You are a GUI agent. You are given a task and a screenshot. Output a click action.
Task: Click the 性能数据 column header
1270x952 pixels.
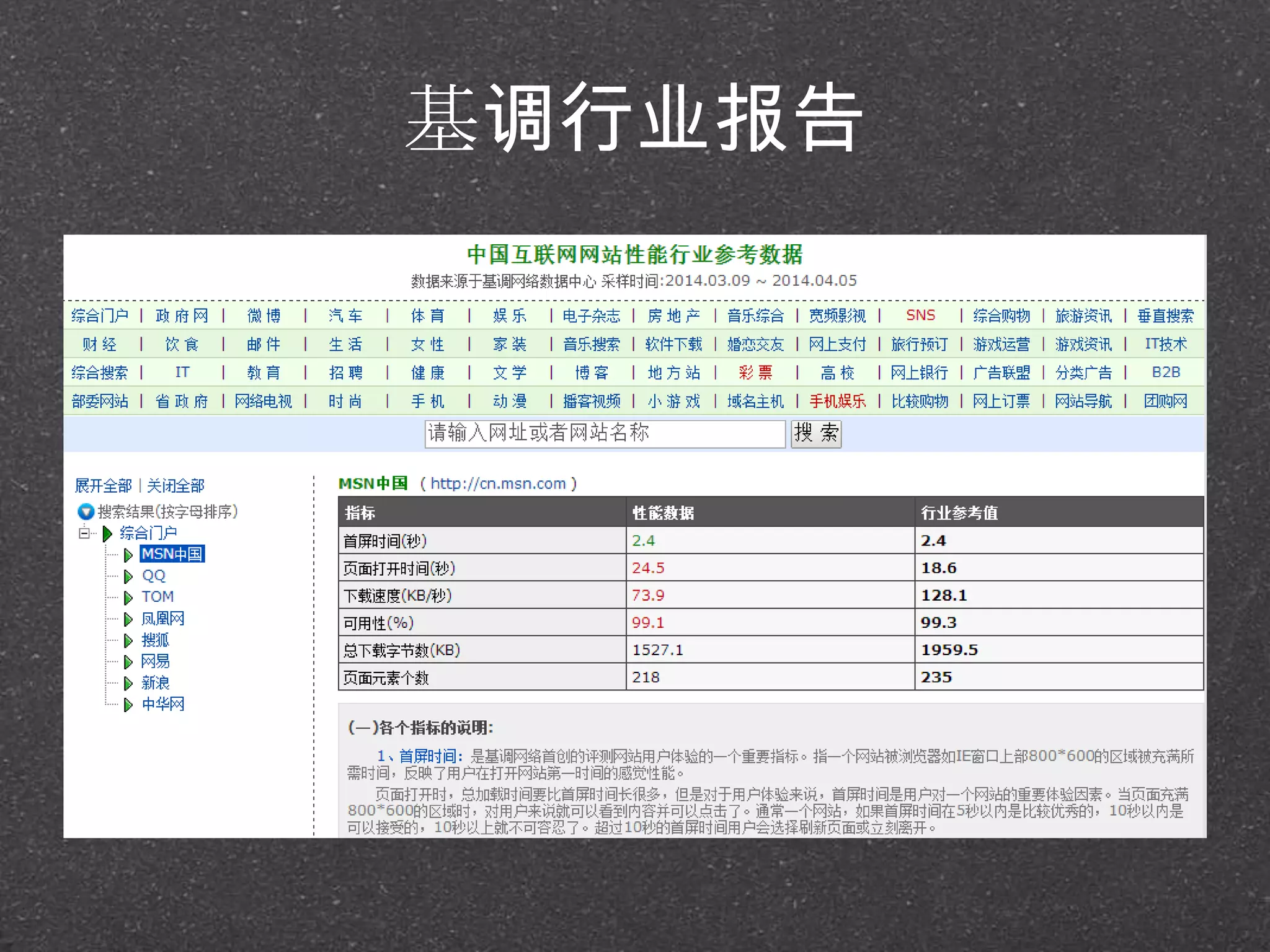pos(663,513)
